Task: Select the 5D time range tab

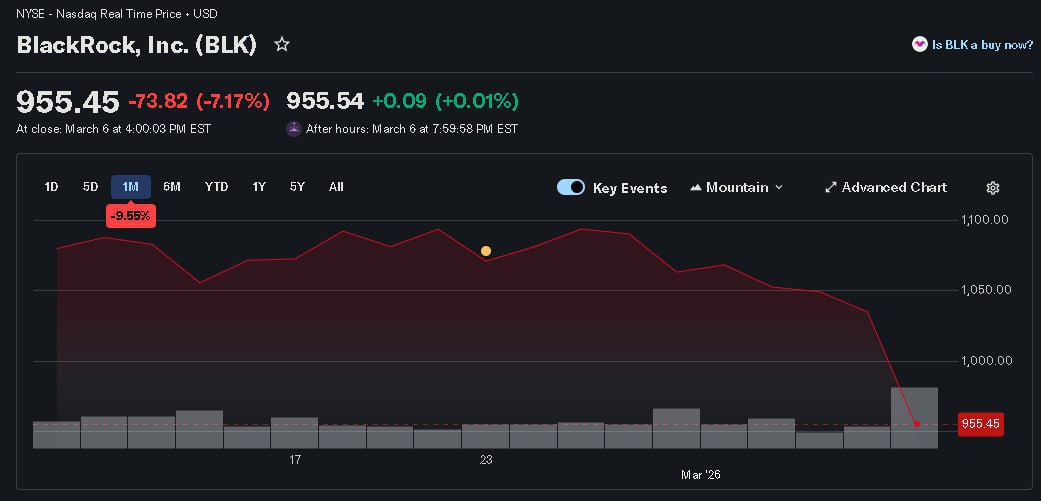Action: pyautogui.click(x=90, y=187)
